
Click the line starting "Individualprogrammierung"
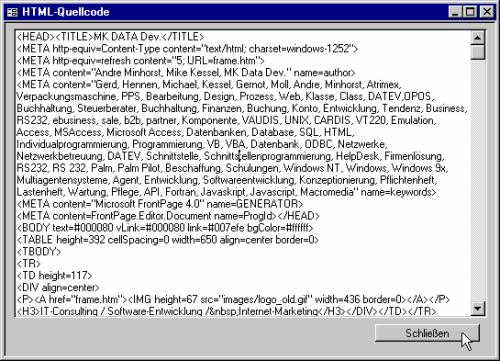click(x=202, y=144)
